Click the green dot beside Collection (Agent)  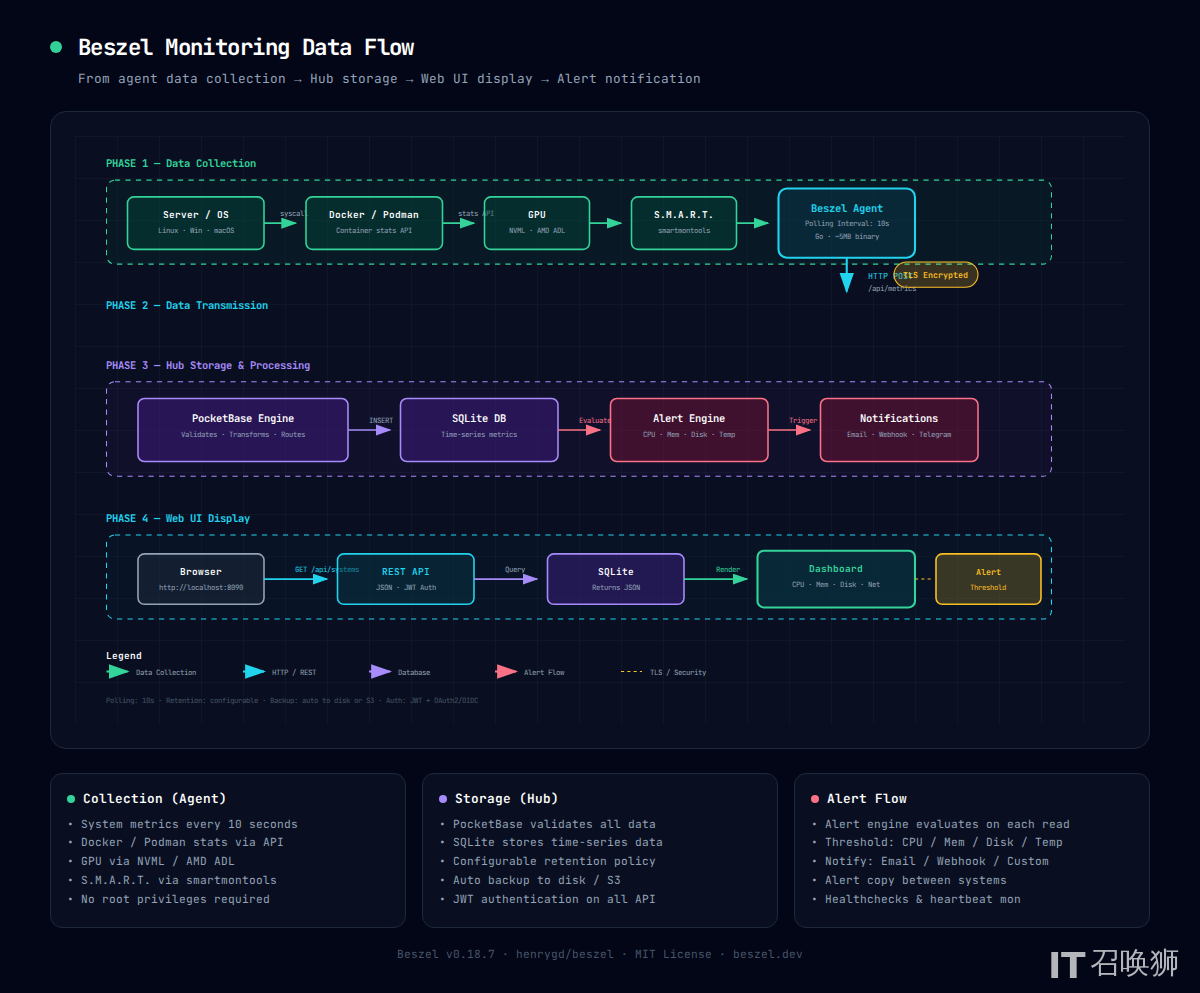click(71, 799)
